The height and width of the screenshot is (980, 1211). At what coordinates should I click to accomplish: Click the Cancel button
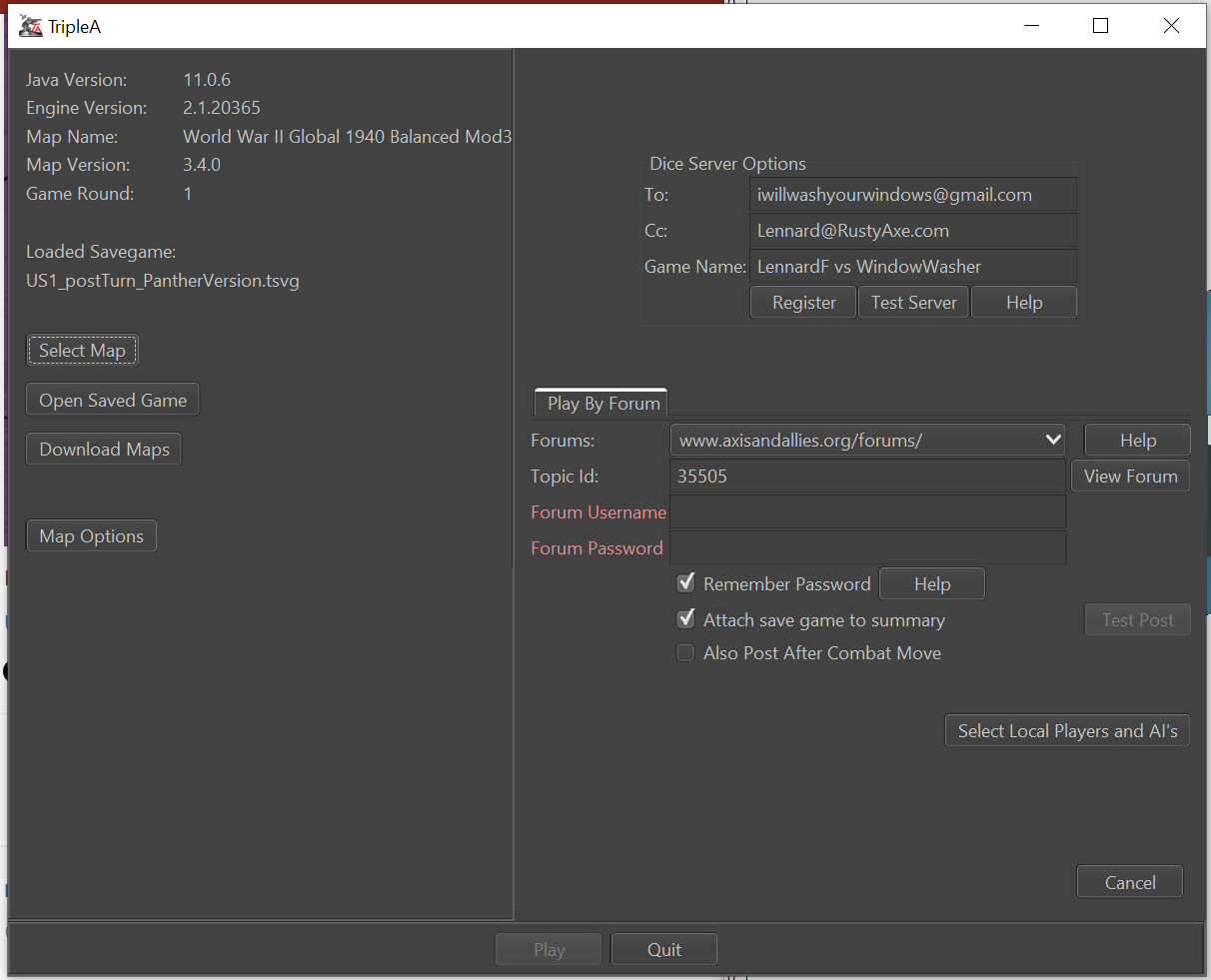[x=1130, y=882]
